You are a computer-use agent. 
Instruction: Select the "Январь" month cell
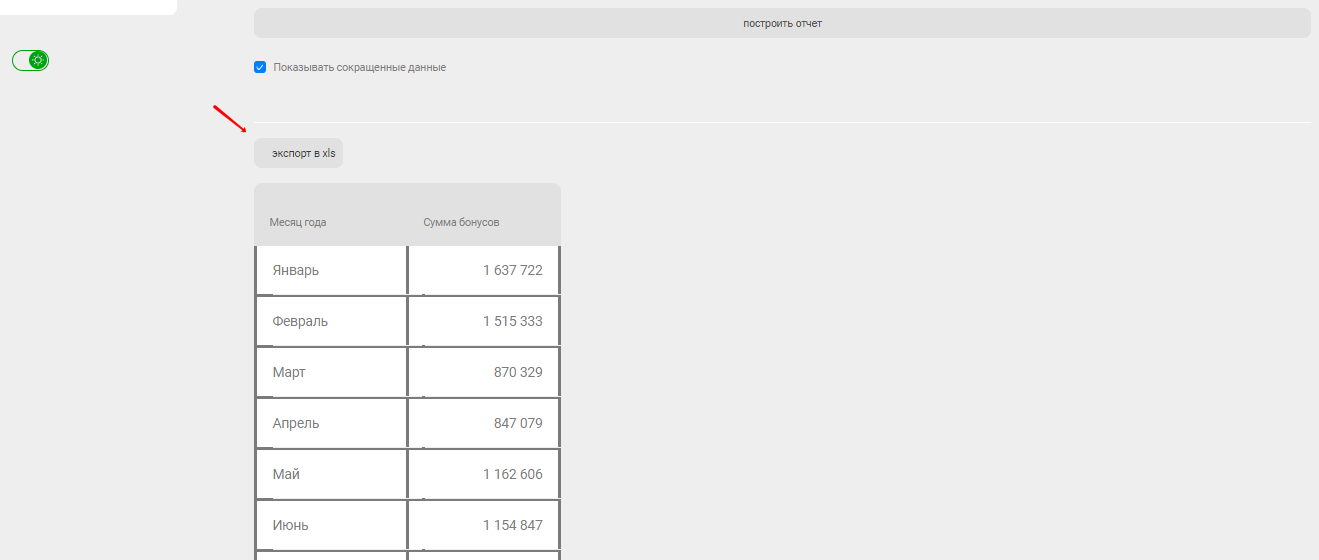point(331,270)
